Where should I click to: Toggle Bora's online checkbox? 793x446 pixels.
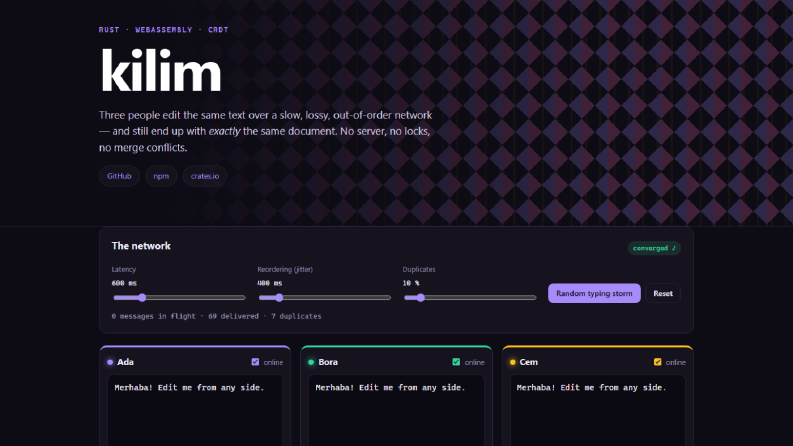(x=456, y=362)
